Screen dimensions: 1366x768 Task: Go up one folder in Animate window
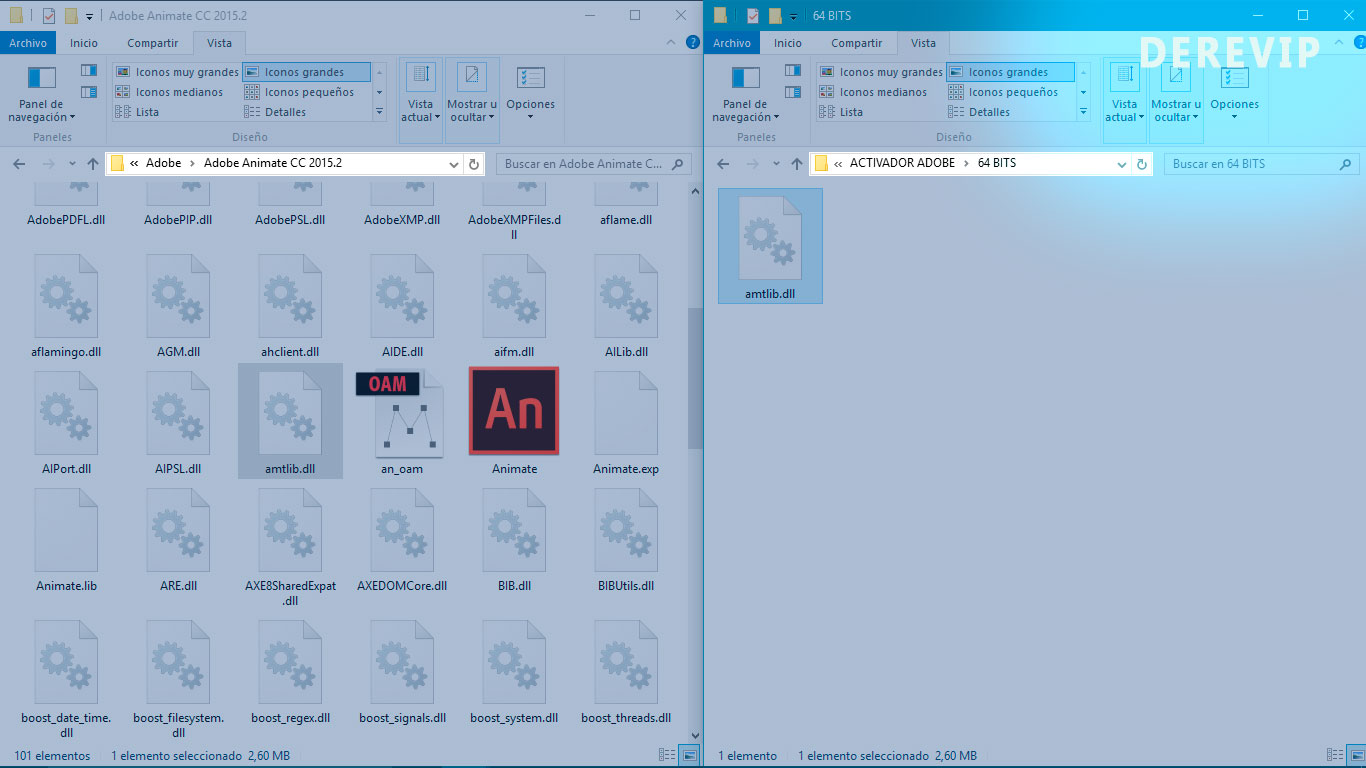(93, 164)
